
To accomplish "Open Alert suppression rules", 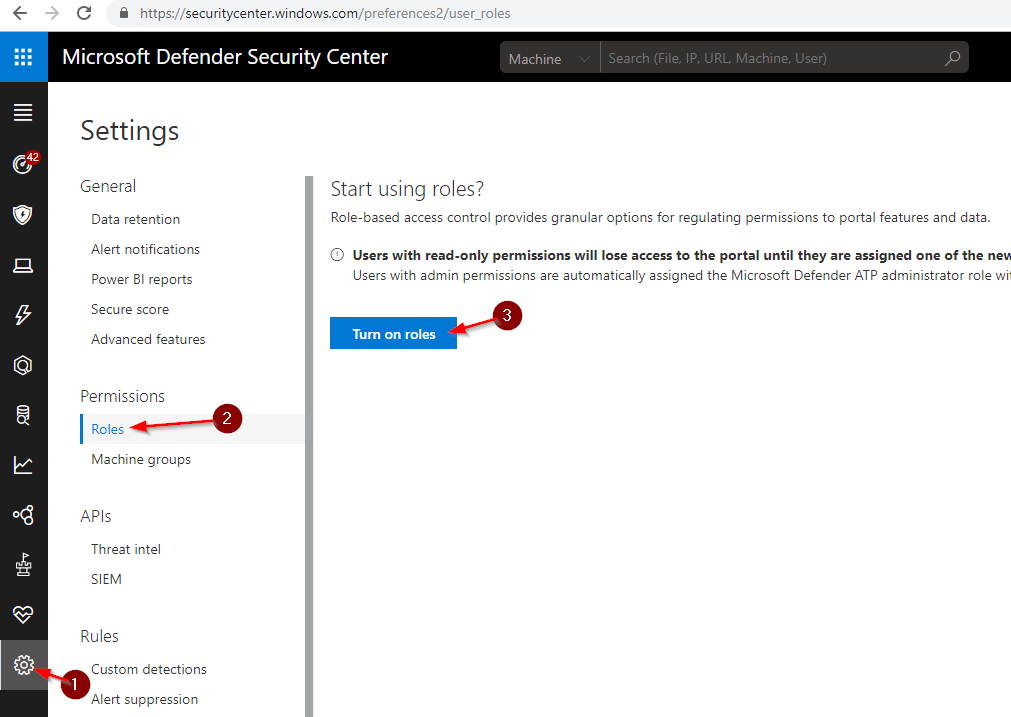I will 144,700.
